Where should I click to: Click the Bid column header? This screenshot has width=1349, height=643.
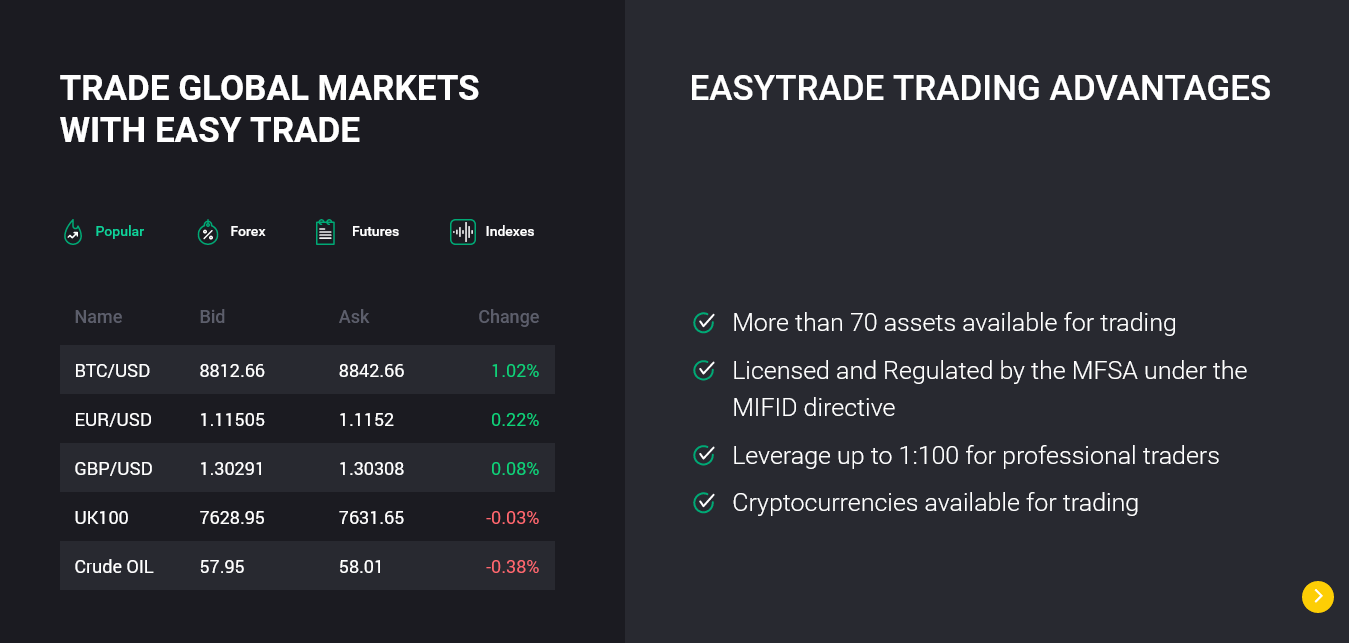[212, 317]
